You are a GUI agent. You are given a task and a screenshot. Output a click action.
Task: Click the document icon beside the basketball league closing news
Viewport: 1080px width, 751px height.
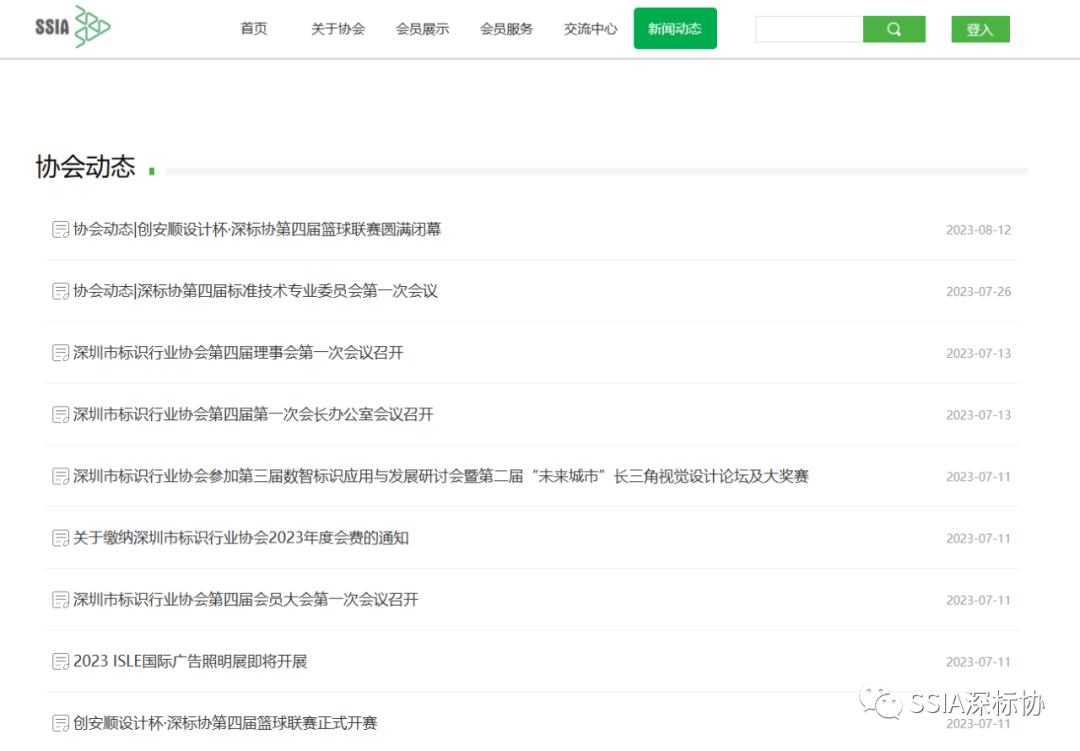[x=60, y=229]
